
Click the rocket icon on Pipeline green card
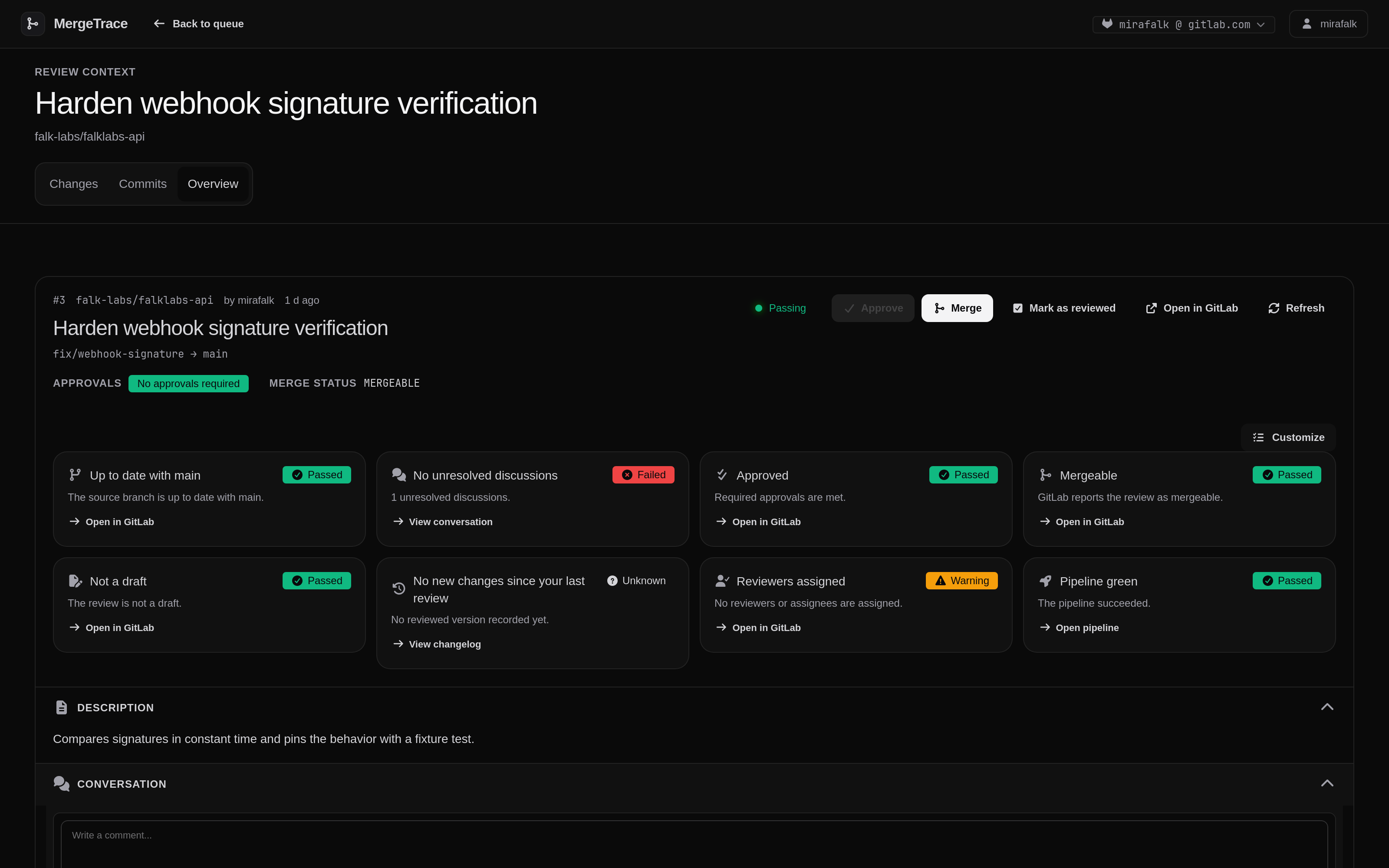pos(1045,581)
